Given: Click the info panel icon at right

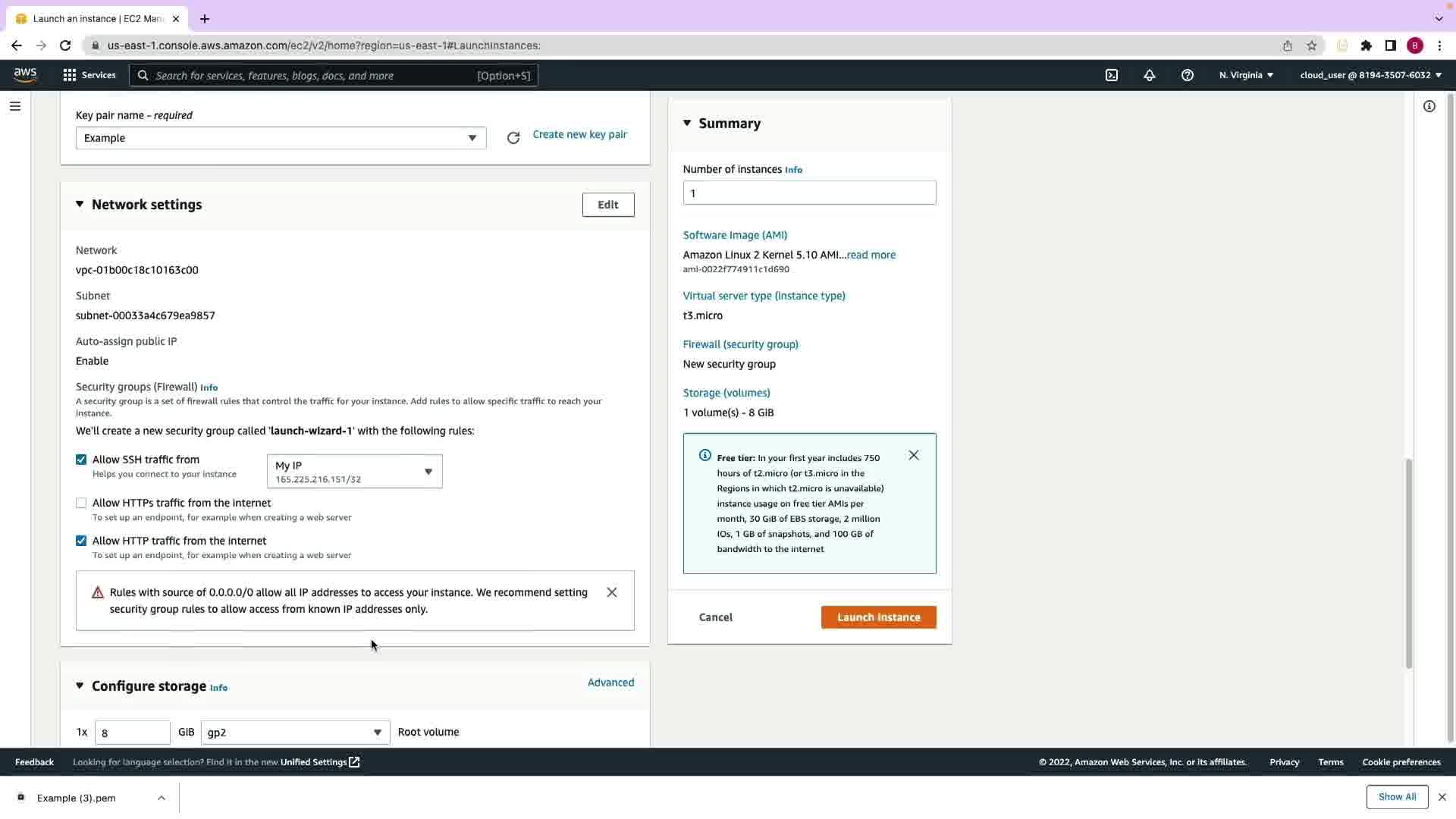Looking at the screenshot, I should point(1429,106).
